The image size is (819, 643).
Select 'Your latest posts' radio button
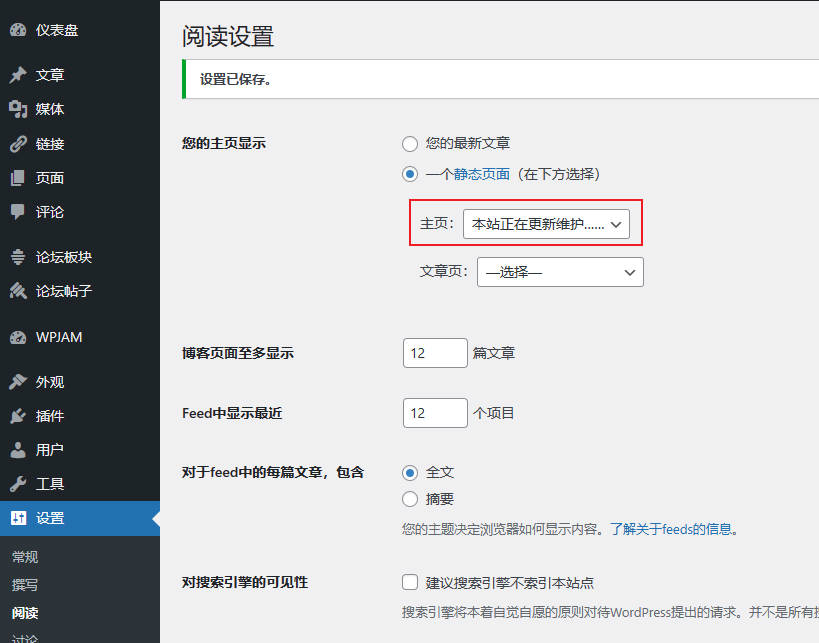[x=410, y=144]
